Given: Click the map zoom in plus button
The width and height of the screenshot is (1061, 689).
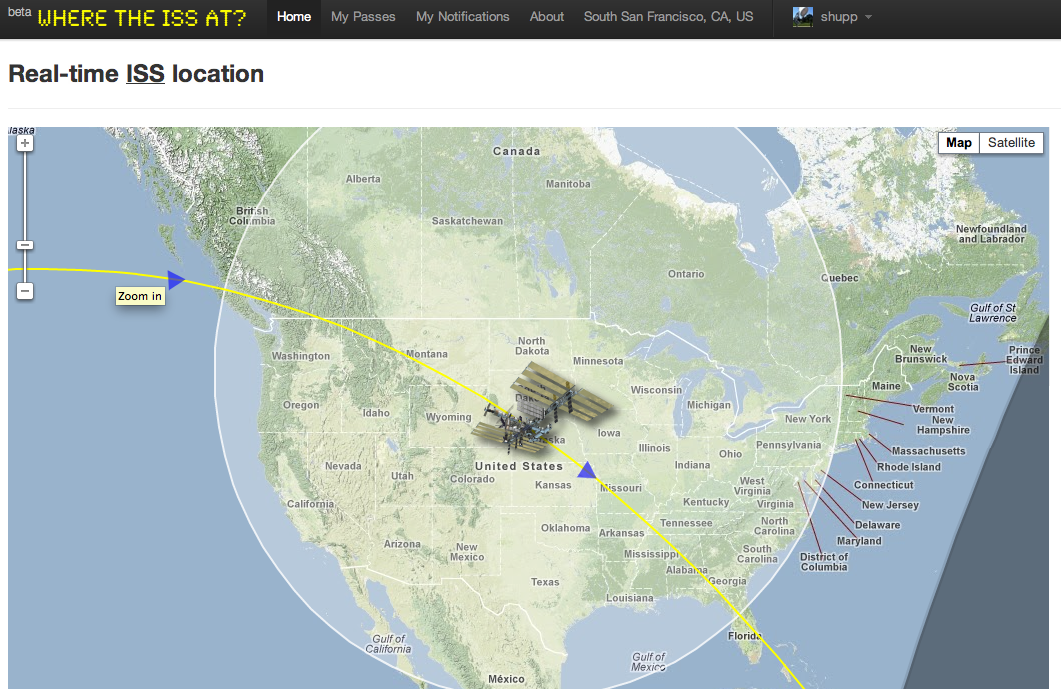Looking at the screenshot, I should (25, 143).
